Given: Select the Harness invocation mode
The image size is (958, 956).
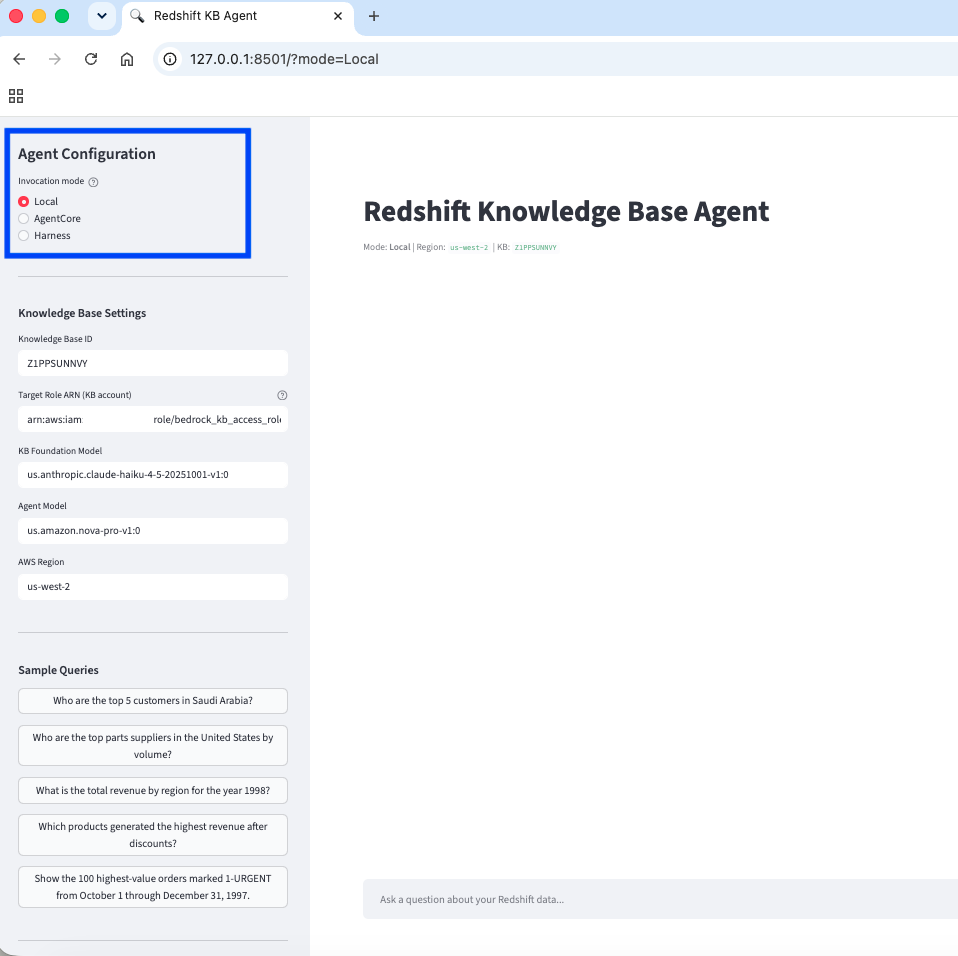Looking at the screenshot, I should 45,236.
